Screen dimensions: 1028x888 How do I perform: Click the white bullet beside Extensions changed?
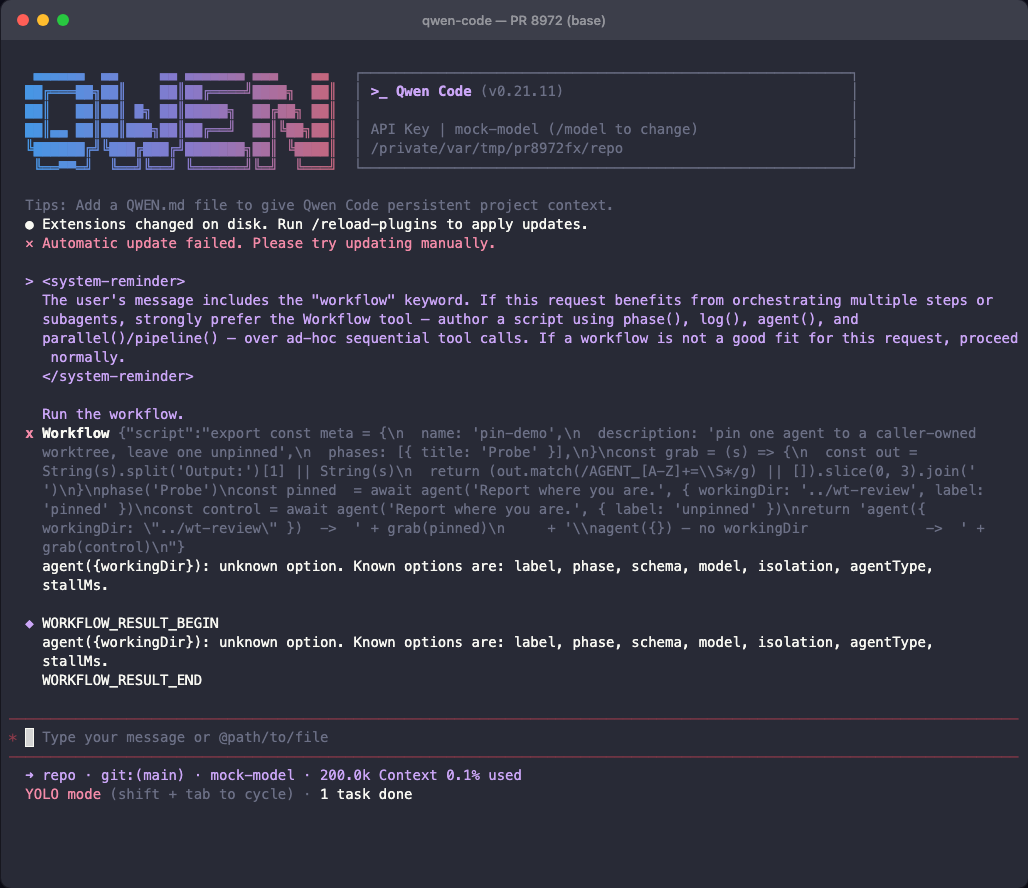29,225
